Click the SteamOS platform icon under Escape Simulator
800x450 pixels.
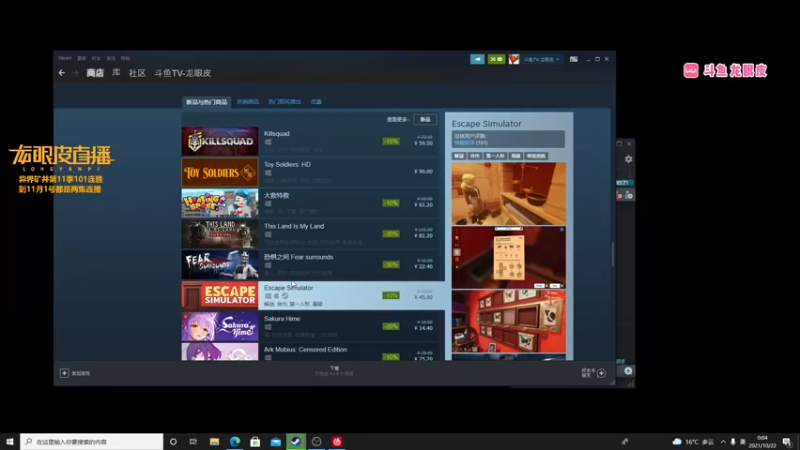pyautogui.click(x=285, y=296)
